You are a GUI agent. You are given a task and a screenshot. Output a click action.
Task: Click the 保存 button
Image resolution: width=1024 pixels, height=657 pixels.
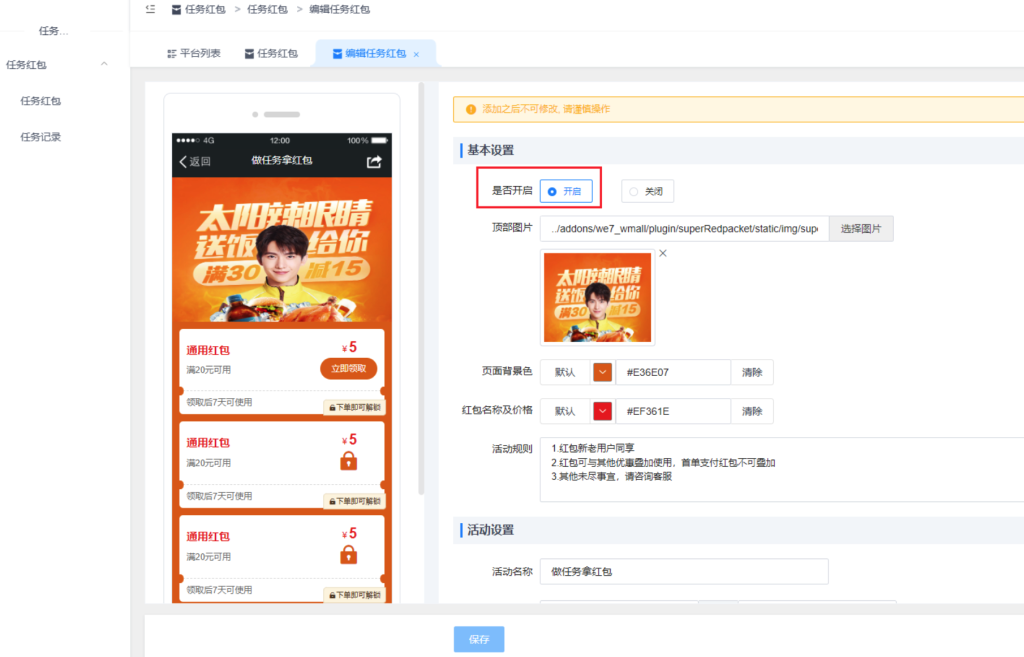[x=479, y=639]
